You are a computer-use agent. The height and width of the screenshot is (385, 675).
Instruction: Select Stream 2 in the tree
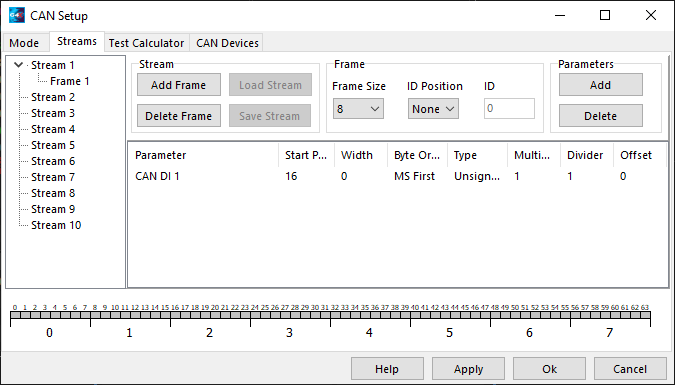click(x=53, y=97)
